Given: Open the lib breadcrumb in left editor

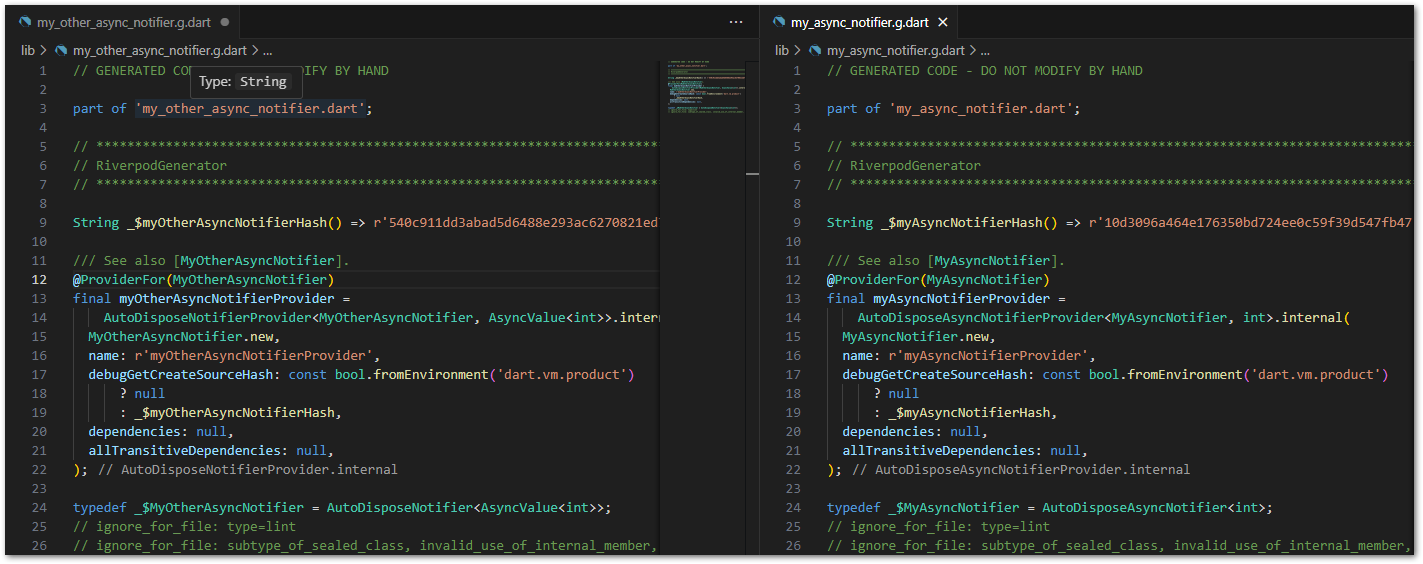Looking at the screenshot, I should pyautogui.click(x=29, y=50).
